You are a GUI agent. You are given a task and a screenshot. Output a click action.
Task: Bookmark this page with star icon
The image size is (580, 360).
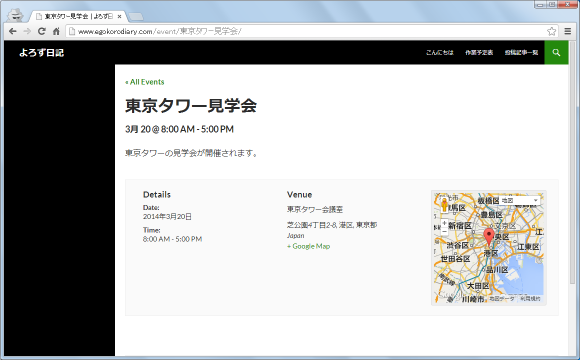552,31
